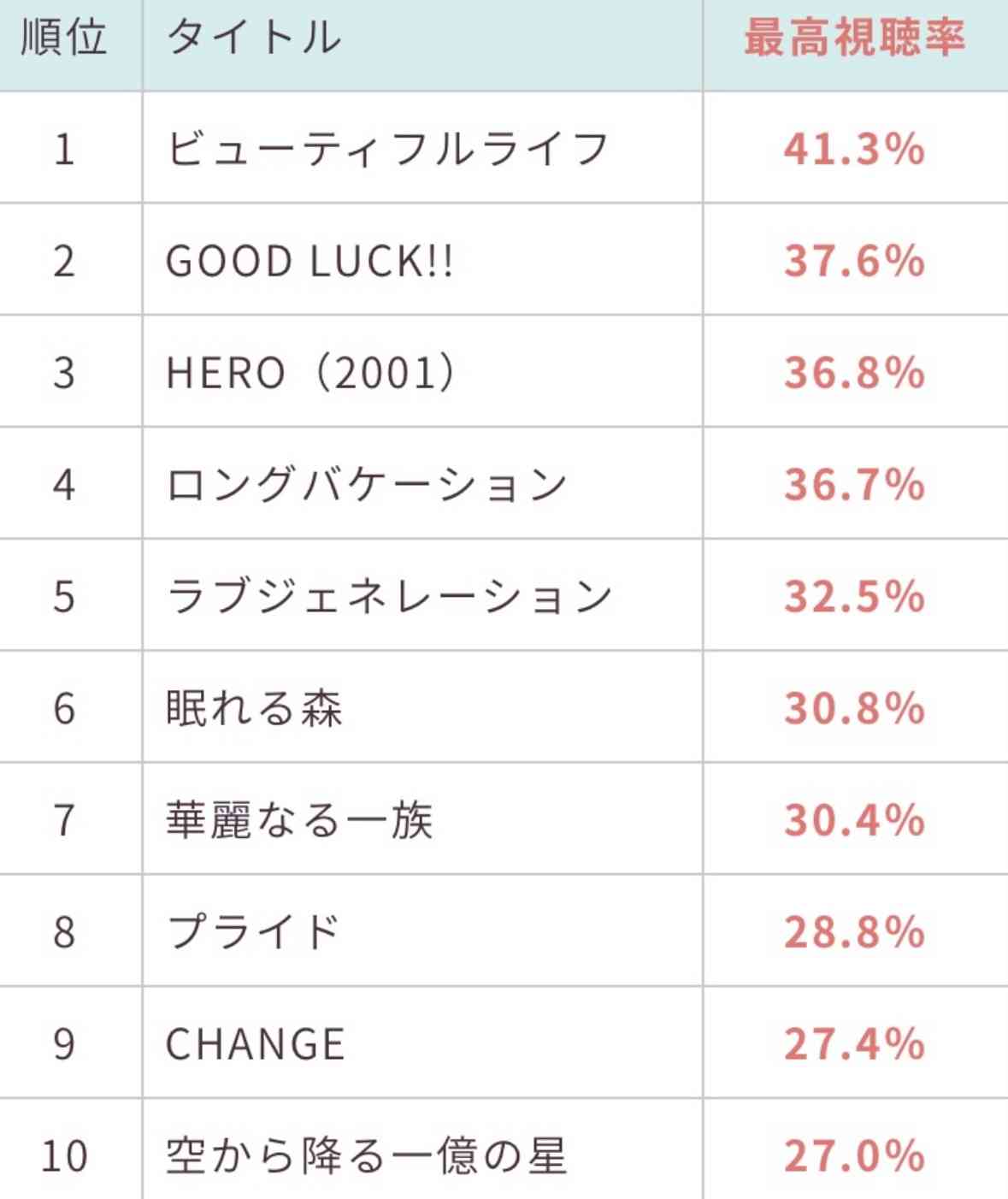Click the 空から降る一億の星 title

point(366,1155)
